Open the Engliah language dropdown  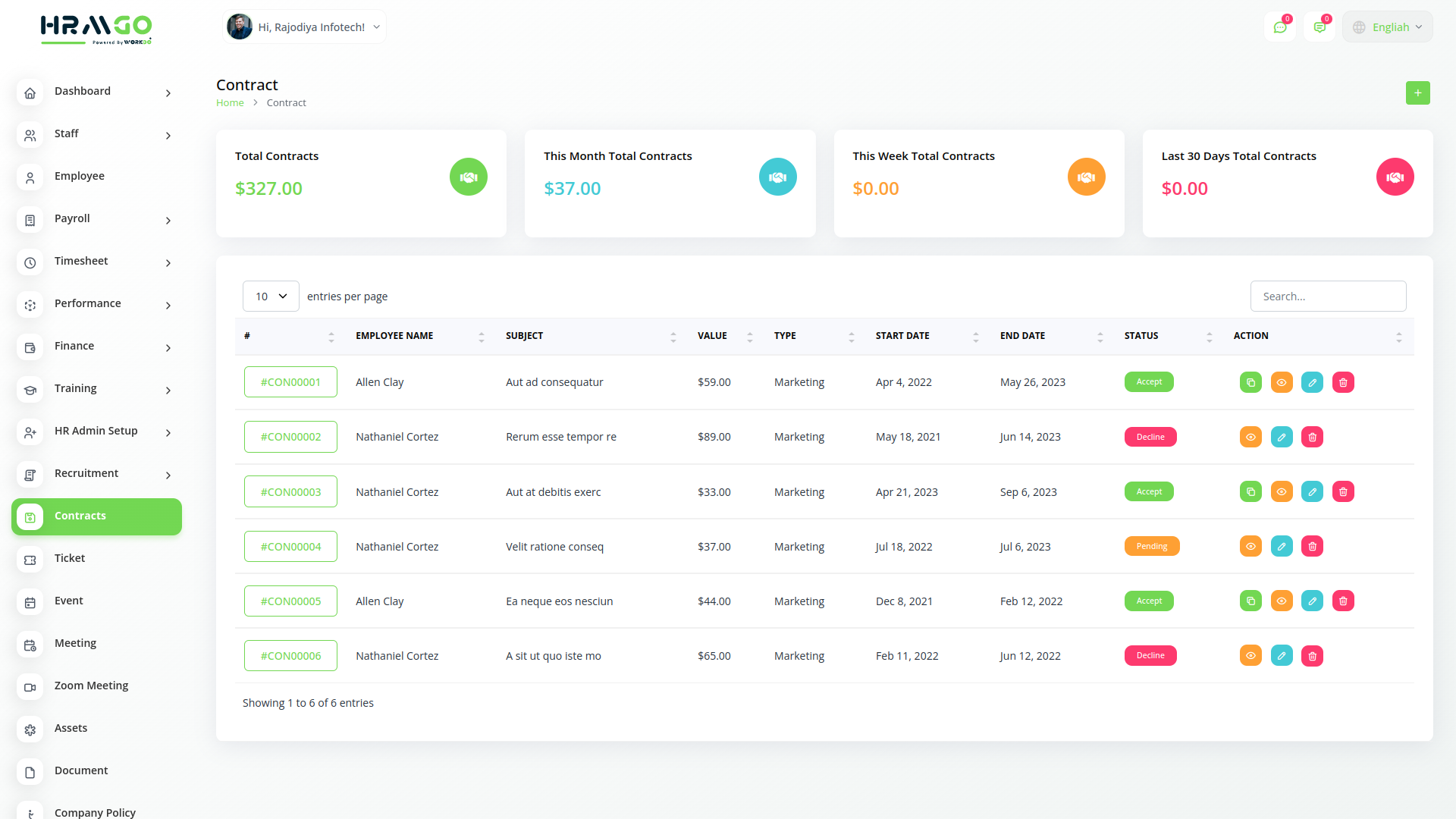[x=1388, y=27]
